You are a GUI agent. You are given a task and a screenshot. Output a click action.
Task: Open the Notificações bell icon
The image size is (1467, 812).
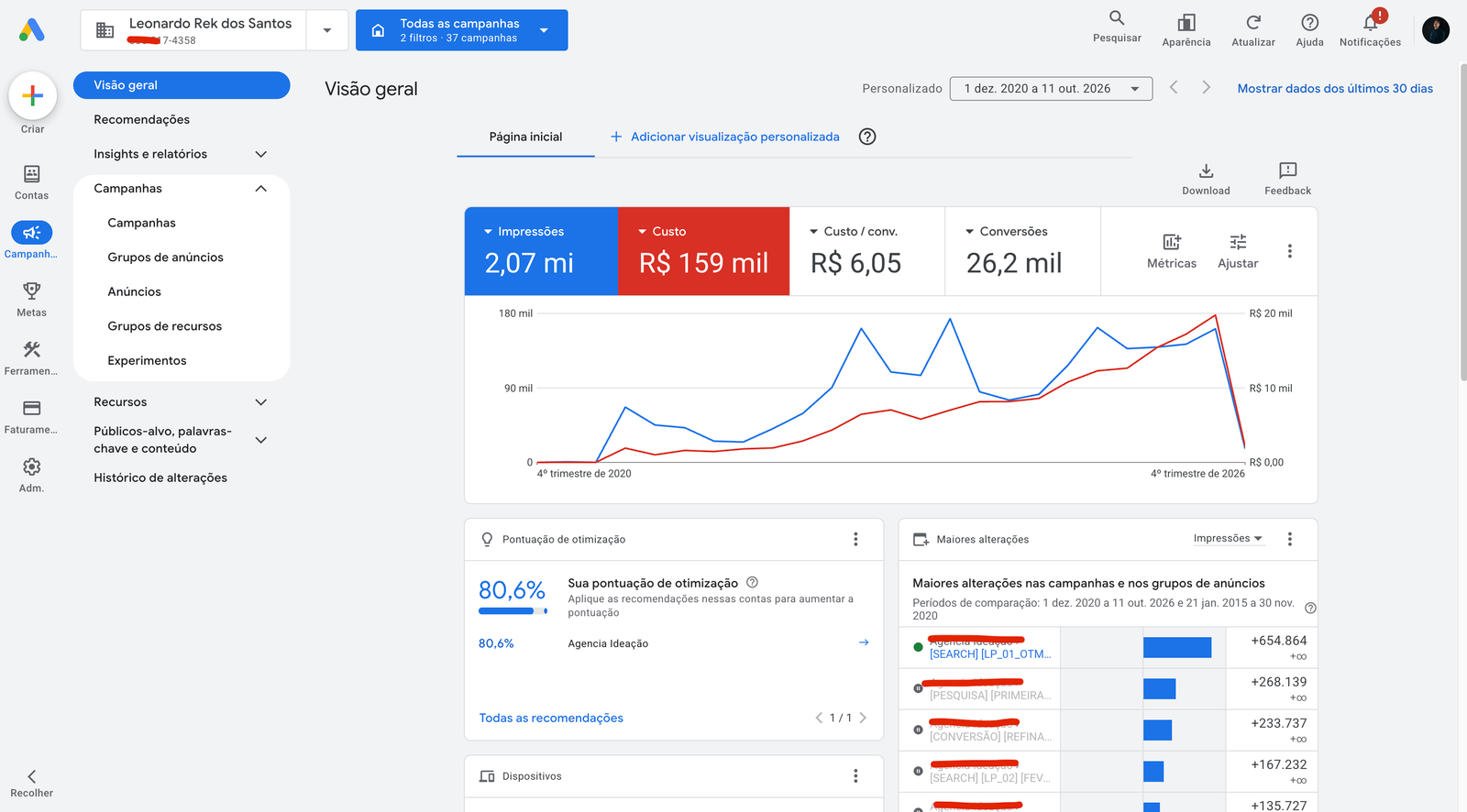(1371, 22)
